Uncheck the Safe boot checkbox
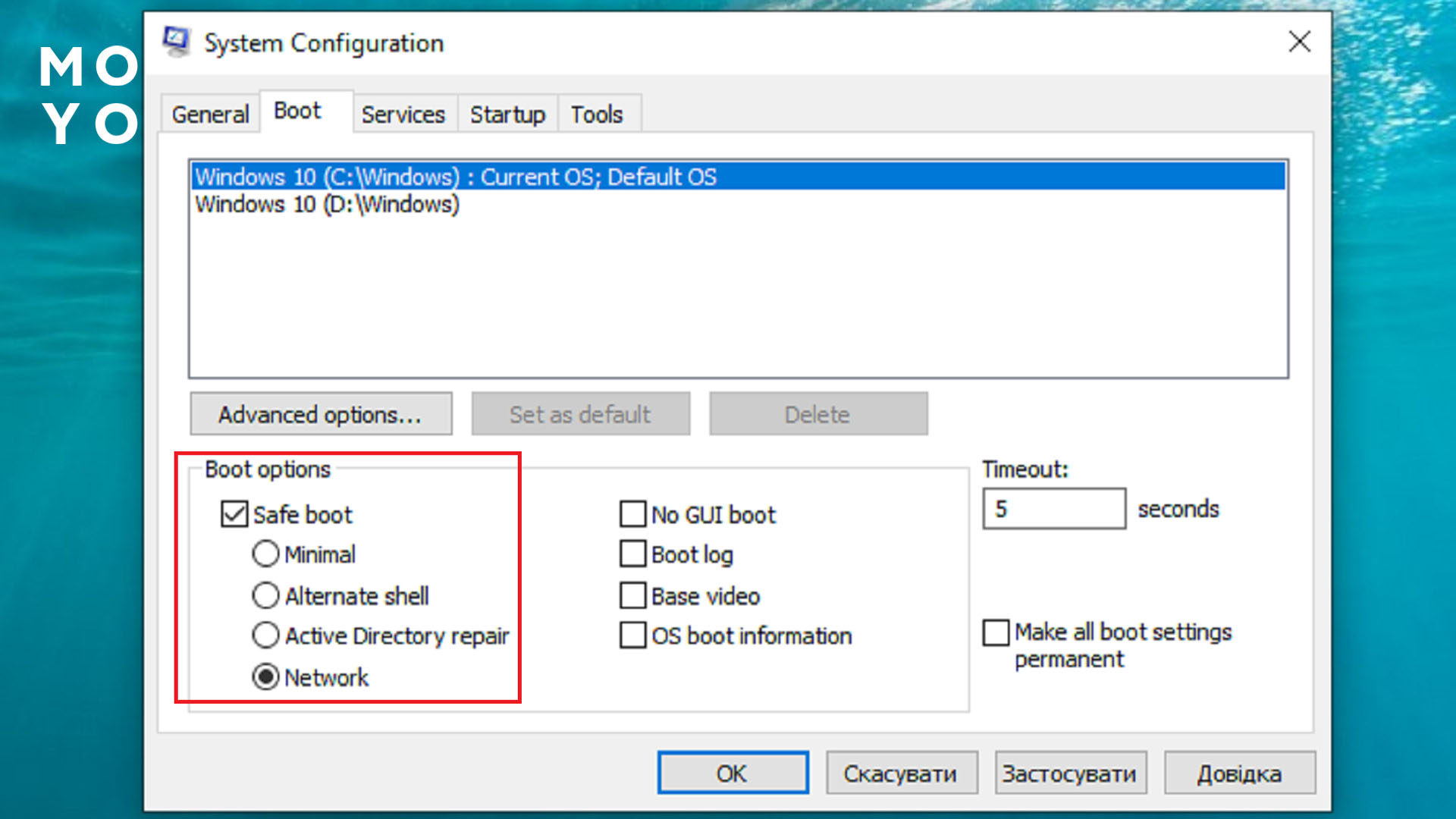Image resolution: width=1456 pixels, height=819 pixels. 234,514
